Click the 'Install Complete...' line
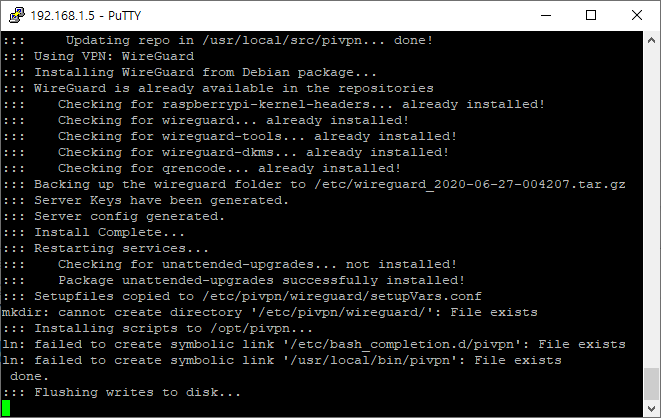This screenshot has height=418, width=661. (94, 232)
